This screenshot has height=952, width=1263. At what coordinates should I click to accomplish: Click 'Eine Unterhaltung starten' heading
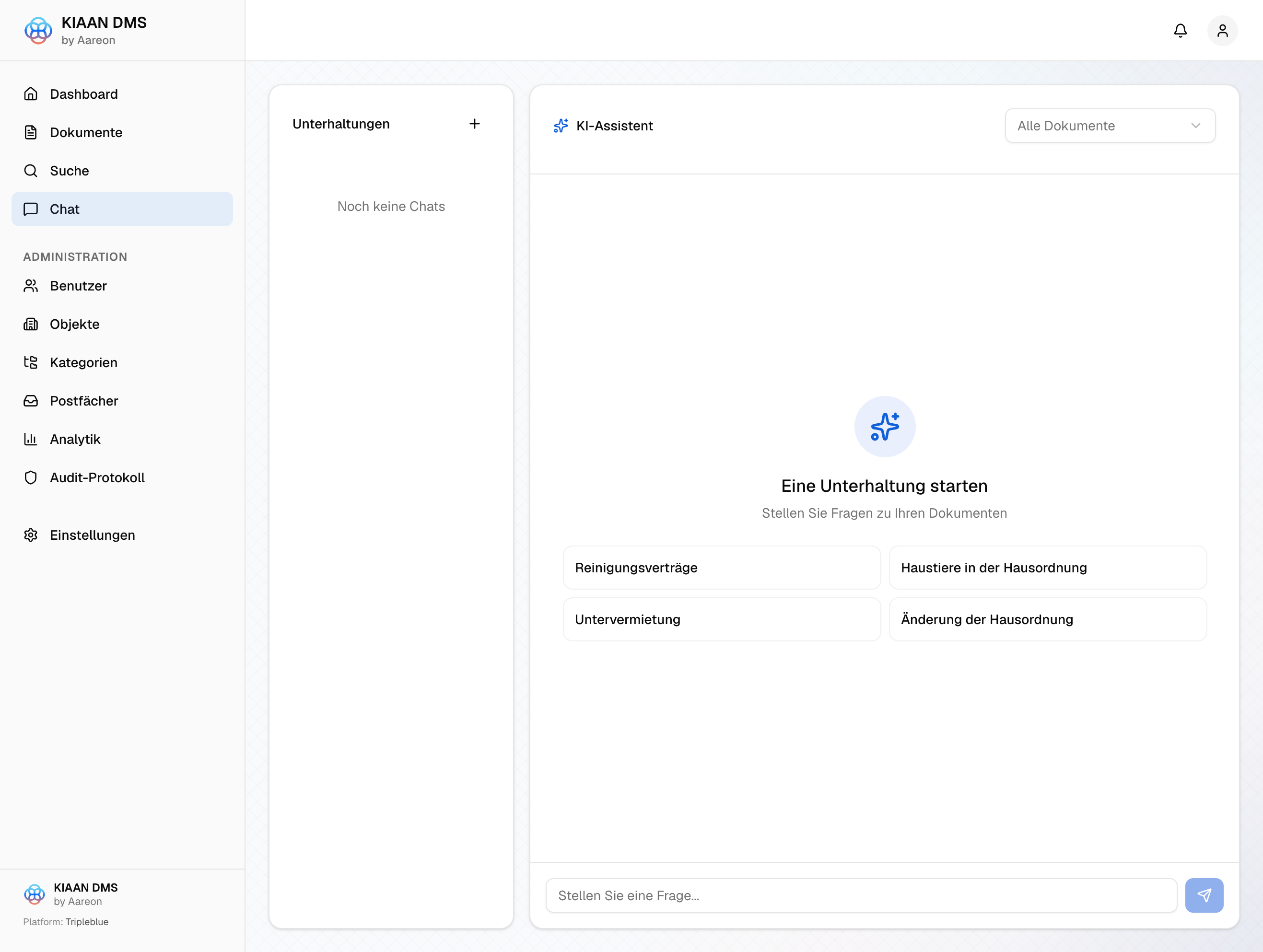(x=884, y=486)
